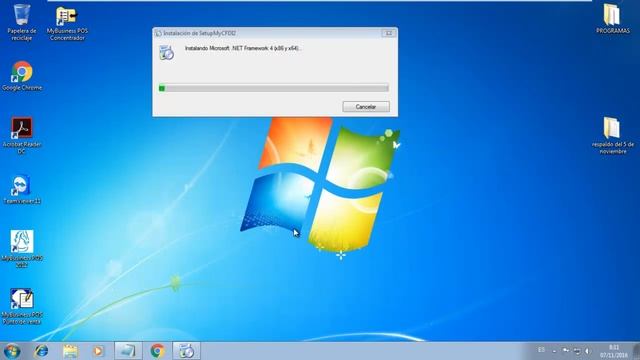This screenshot has height=360, width=640.
Task: Open the MyBusiness POS 2012 shortcut
Action: point(22,248)
